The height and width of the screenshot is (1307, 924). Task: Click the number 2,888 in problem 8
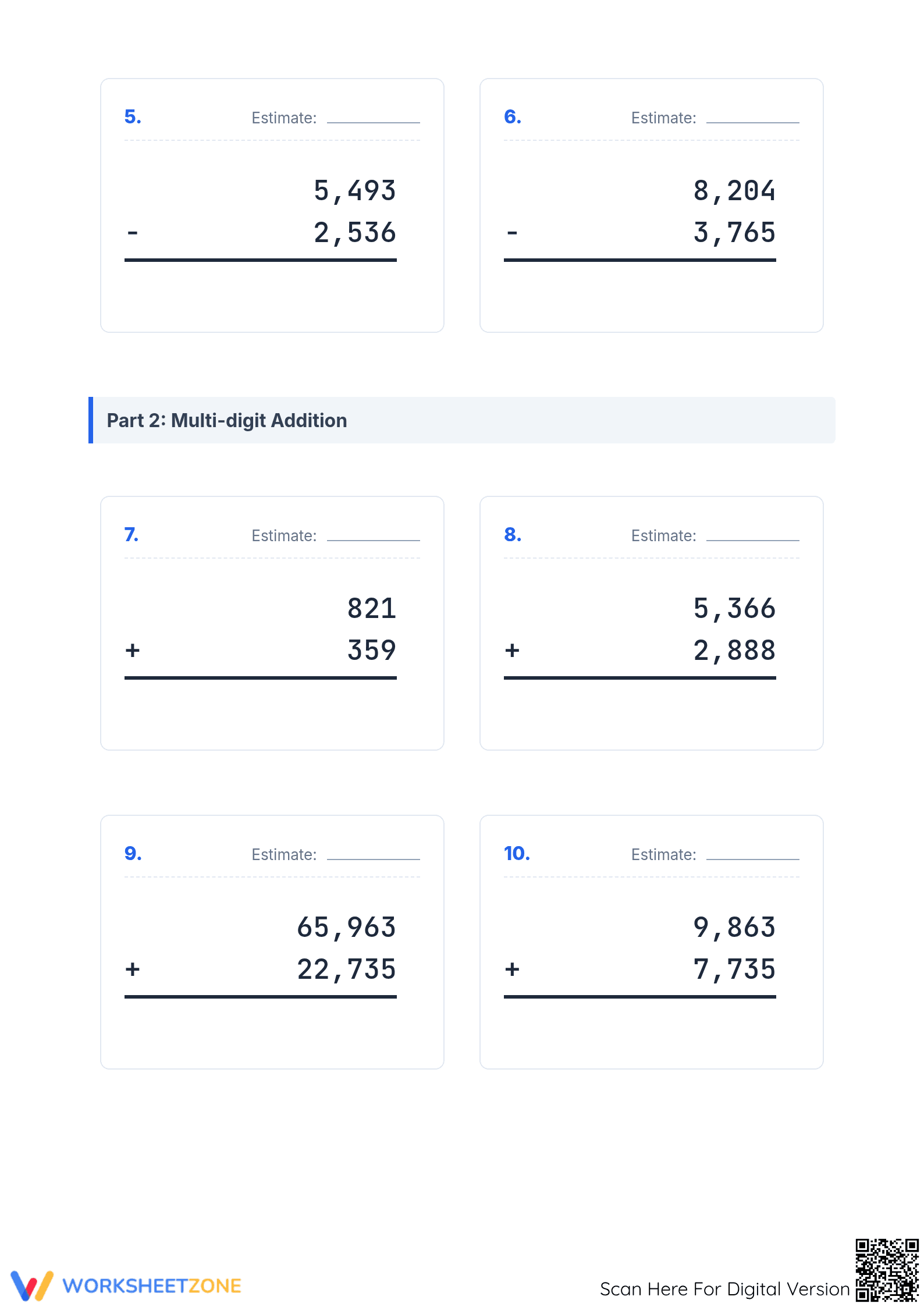(734, 651)
